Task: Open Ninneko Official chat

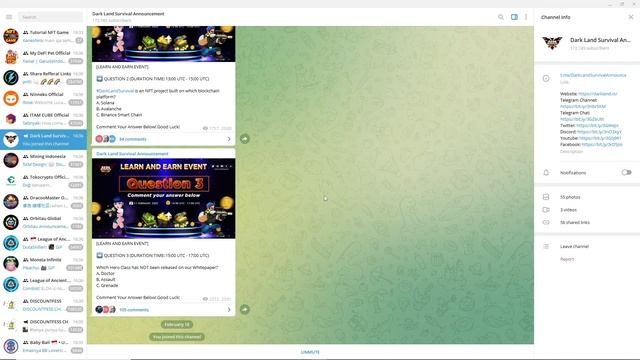Action: (x=43, y=98)
